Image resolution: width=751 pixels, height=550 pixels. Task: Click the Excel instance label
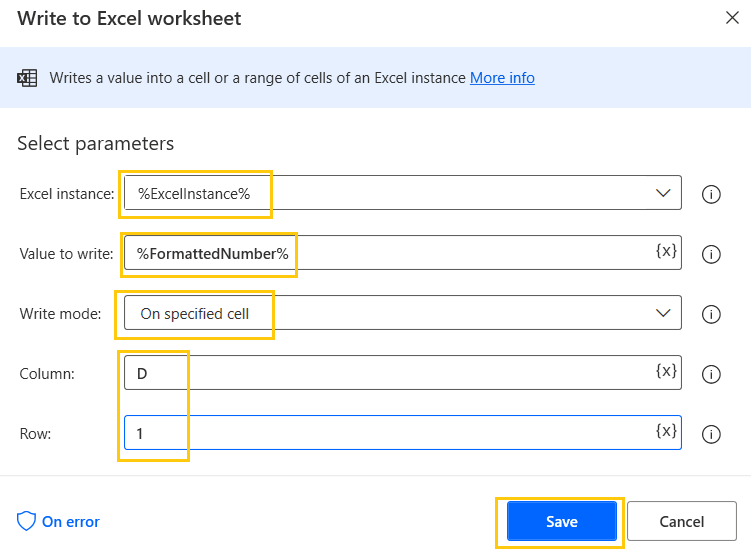pos(67,194)
